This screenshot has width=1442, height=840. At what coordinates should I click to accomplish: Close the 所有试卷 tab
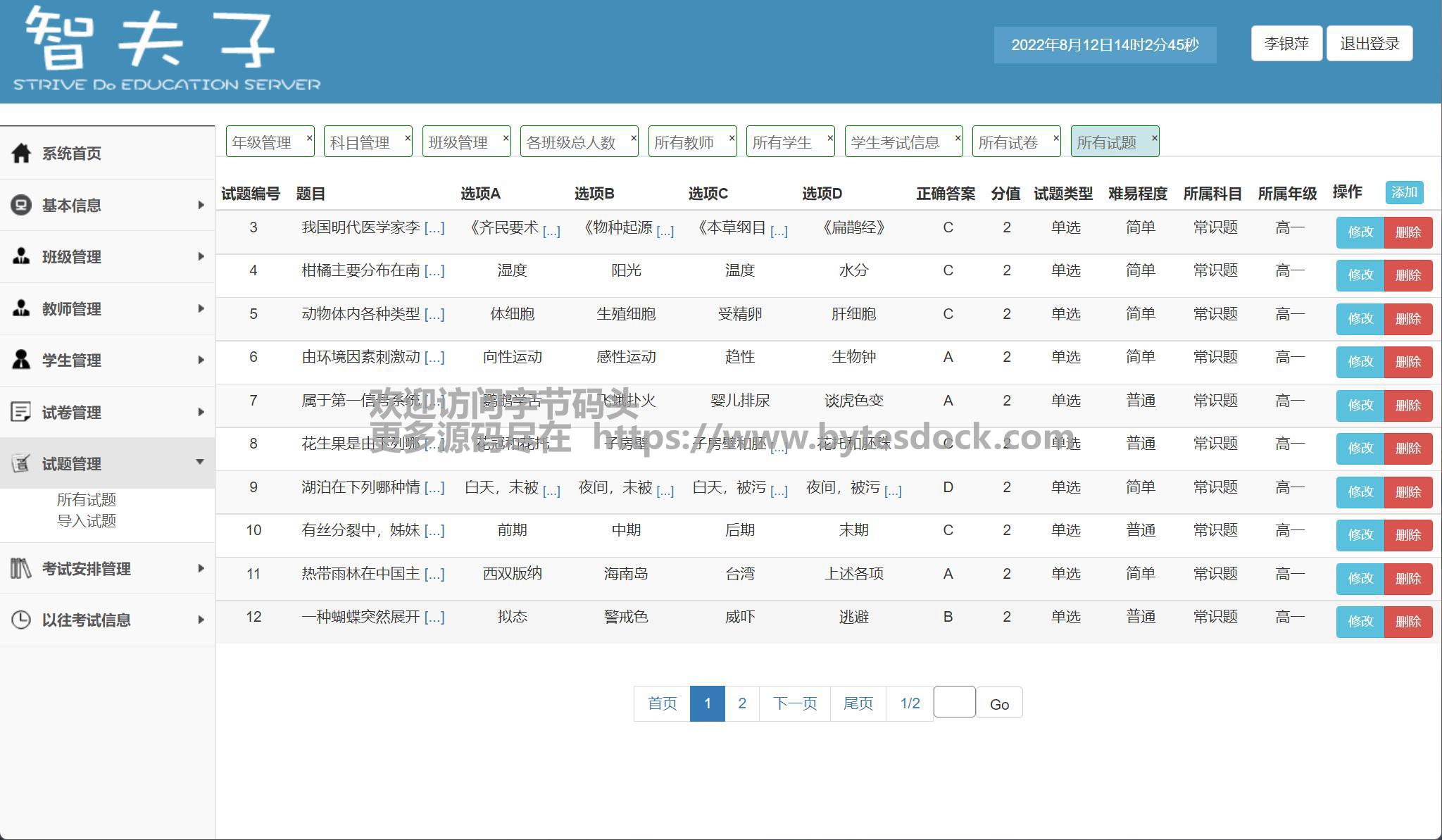click(1055, 138)
